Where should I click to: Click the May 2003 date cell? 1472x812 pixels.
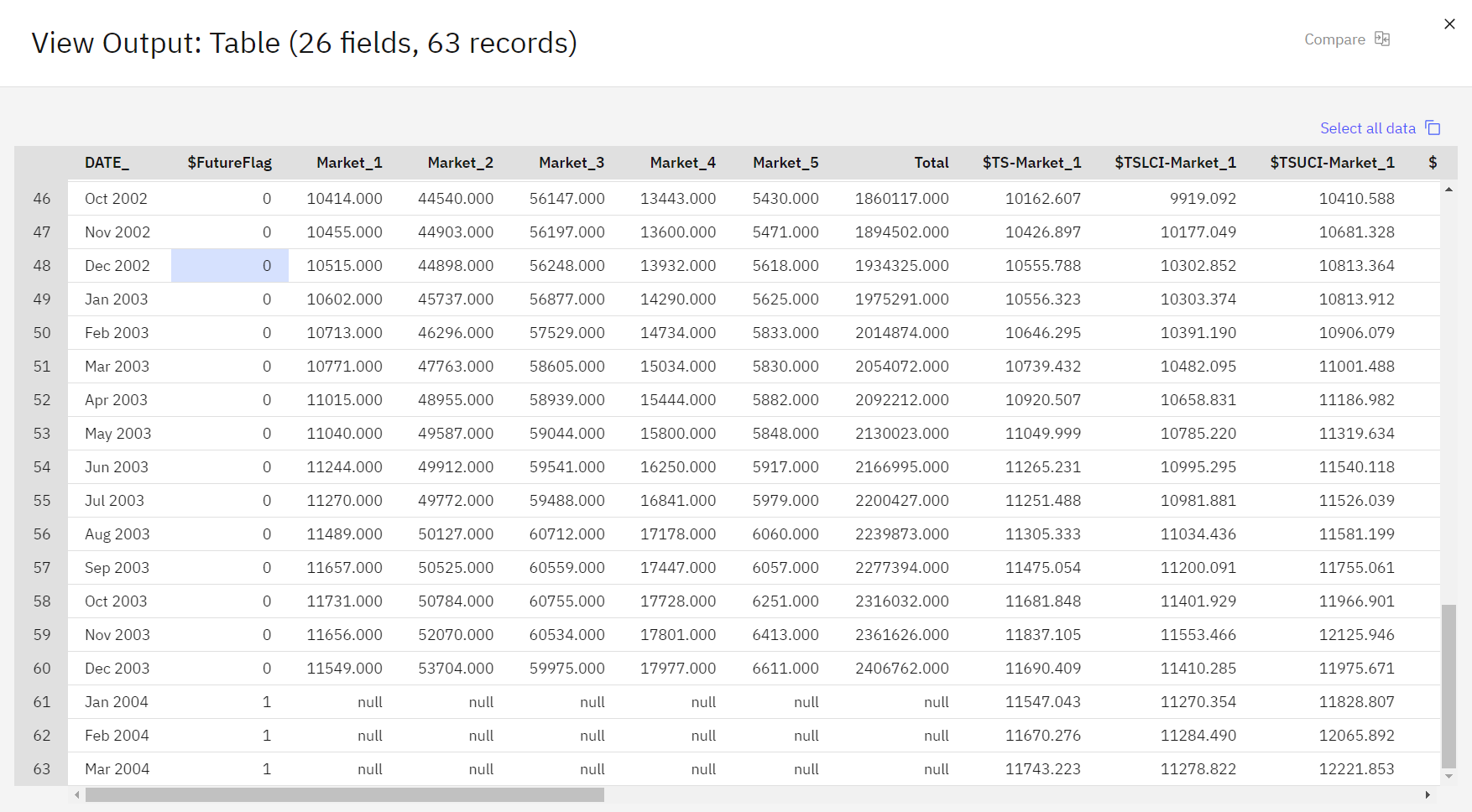point(118,434)
